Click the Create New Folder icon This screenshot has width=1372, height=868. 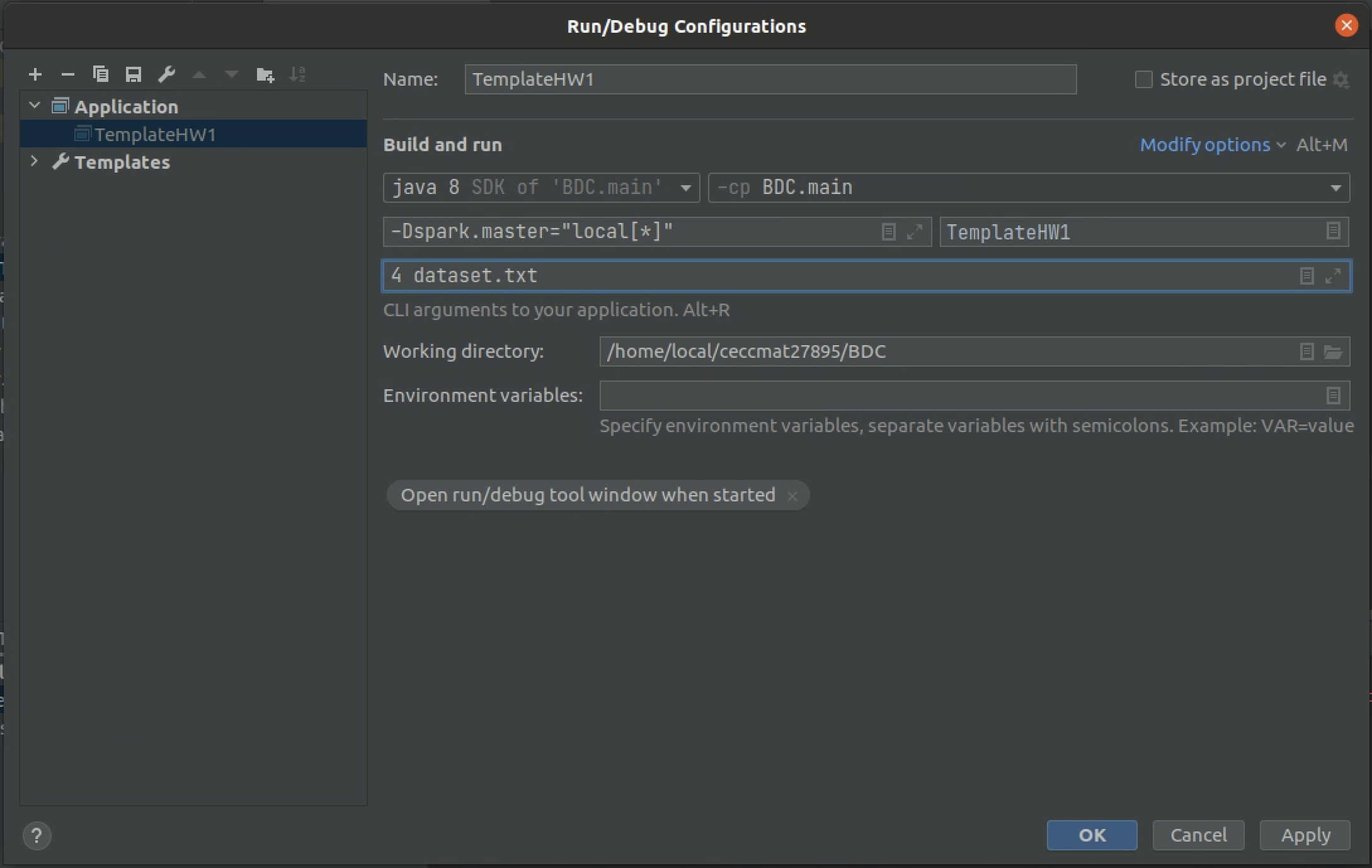coord(265,75)
